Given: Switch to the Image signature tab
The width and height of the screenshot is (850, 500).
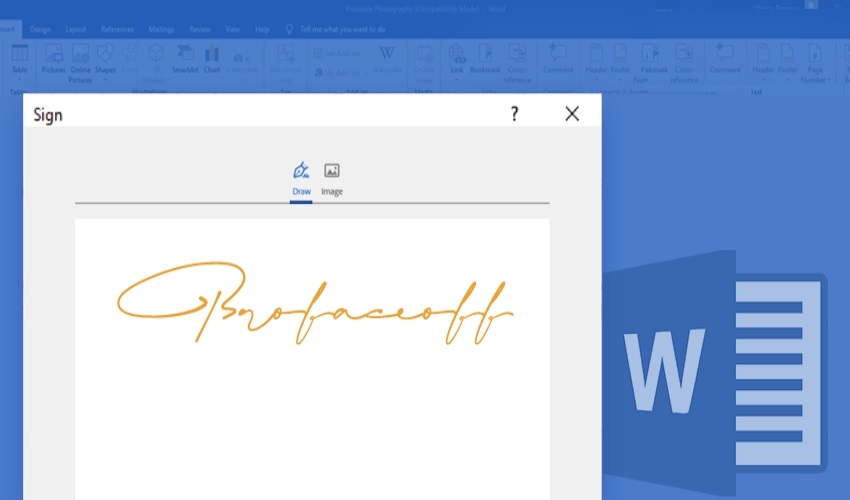Looking at the screenshot, I should [332, 178].
